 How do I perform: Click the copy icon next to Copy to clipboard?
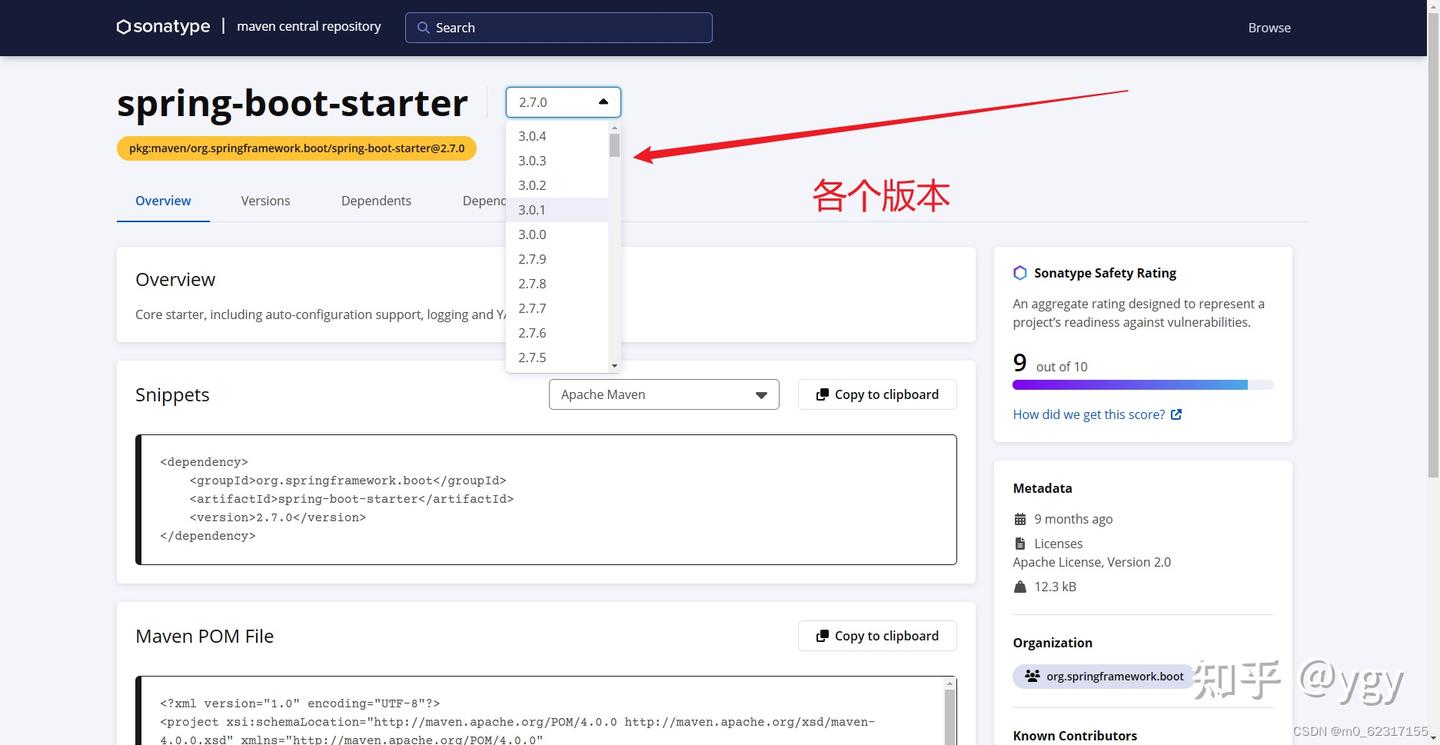[822, 394]
